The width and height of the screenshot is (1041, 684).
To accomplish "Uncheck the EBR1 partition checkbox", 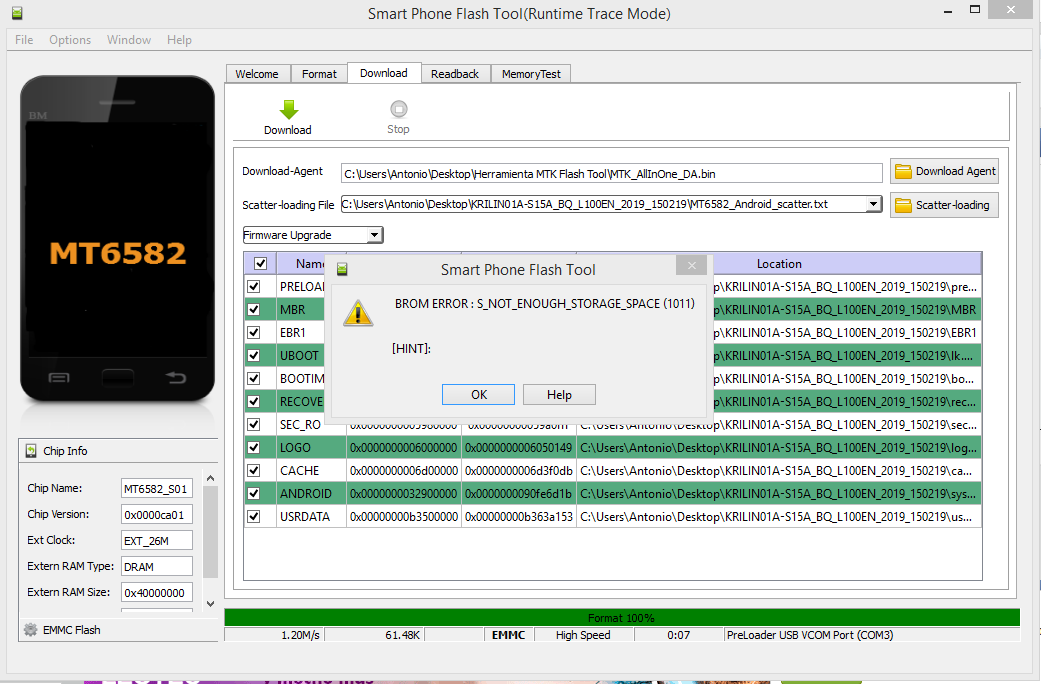I will click(254, 333).
